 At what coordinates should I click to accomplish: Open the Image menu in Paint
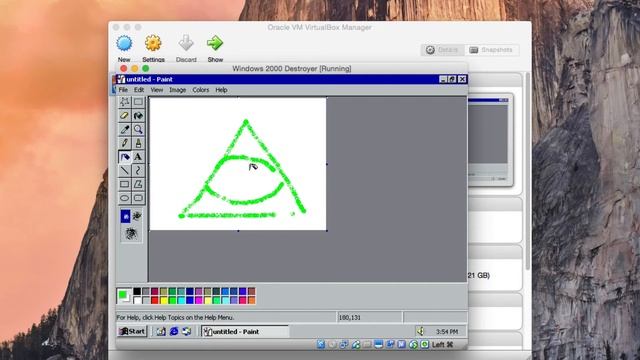tap(178, 90)
